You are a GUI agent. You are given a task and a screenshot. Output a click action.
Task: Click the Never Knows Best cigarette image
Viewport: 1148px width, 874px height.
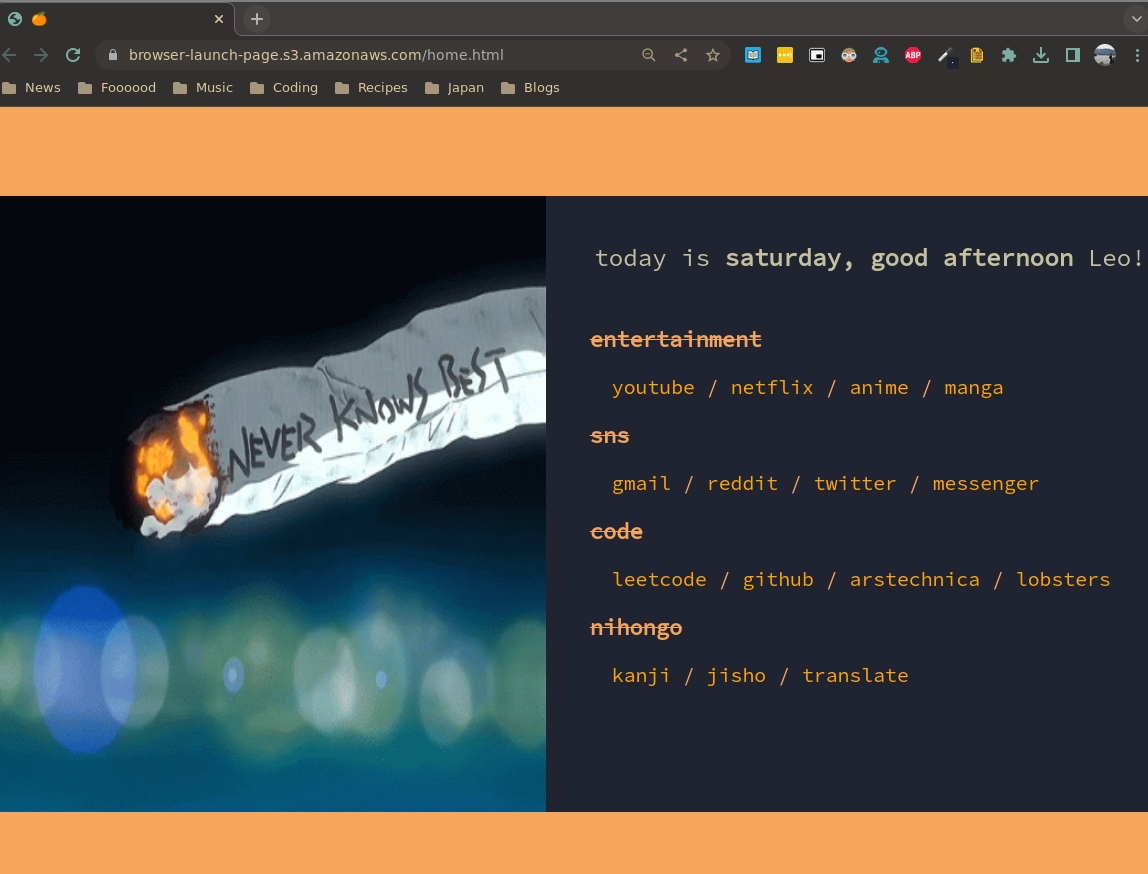pyautogui.click(x=272, y=504)
